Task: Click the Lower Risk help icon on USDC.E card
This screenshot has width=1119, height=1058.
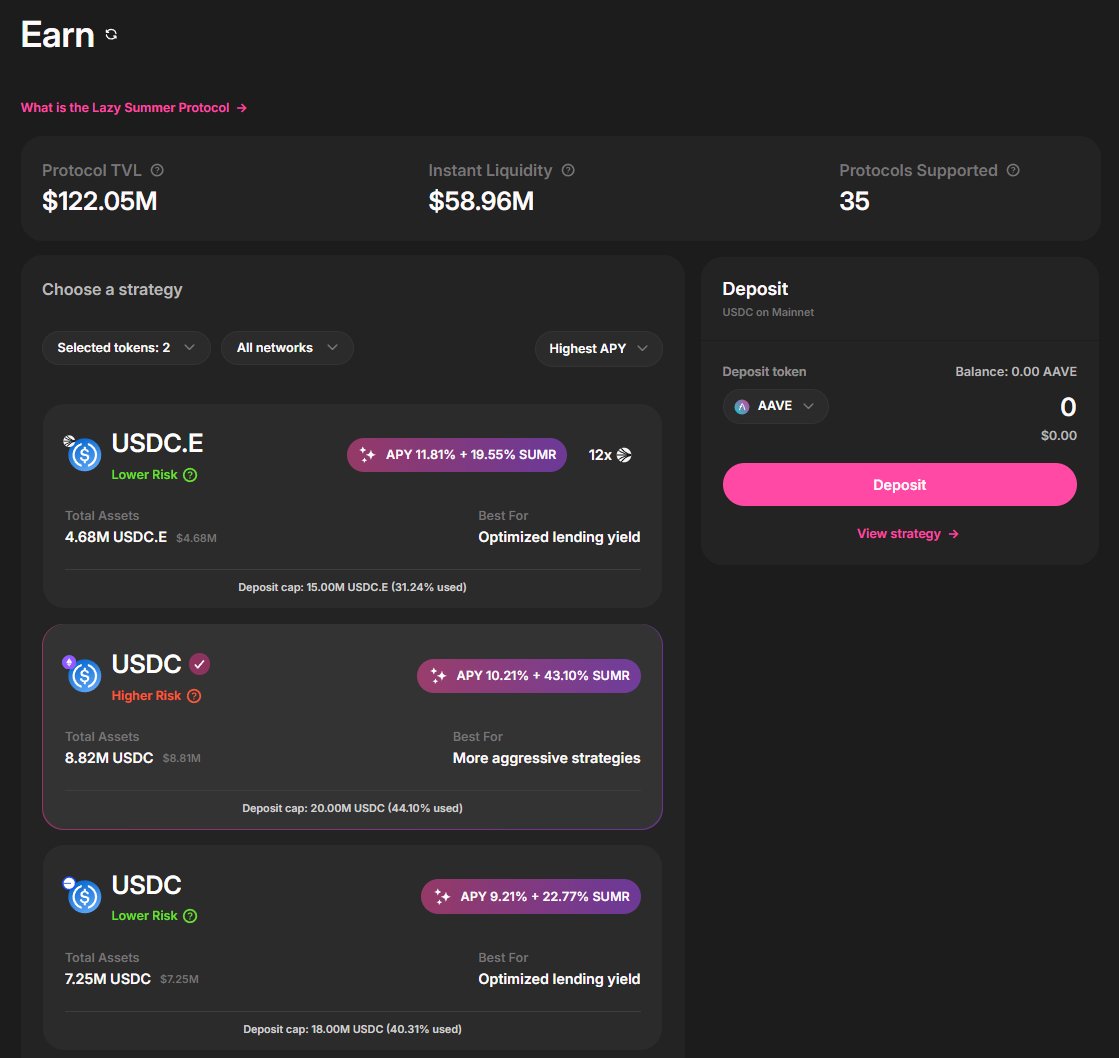Action: pos(190,475)
